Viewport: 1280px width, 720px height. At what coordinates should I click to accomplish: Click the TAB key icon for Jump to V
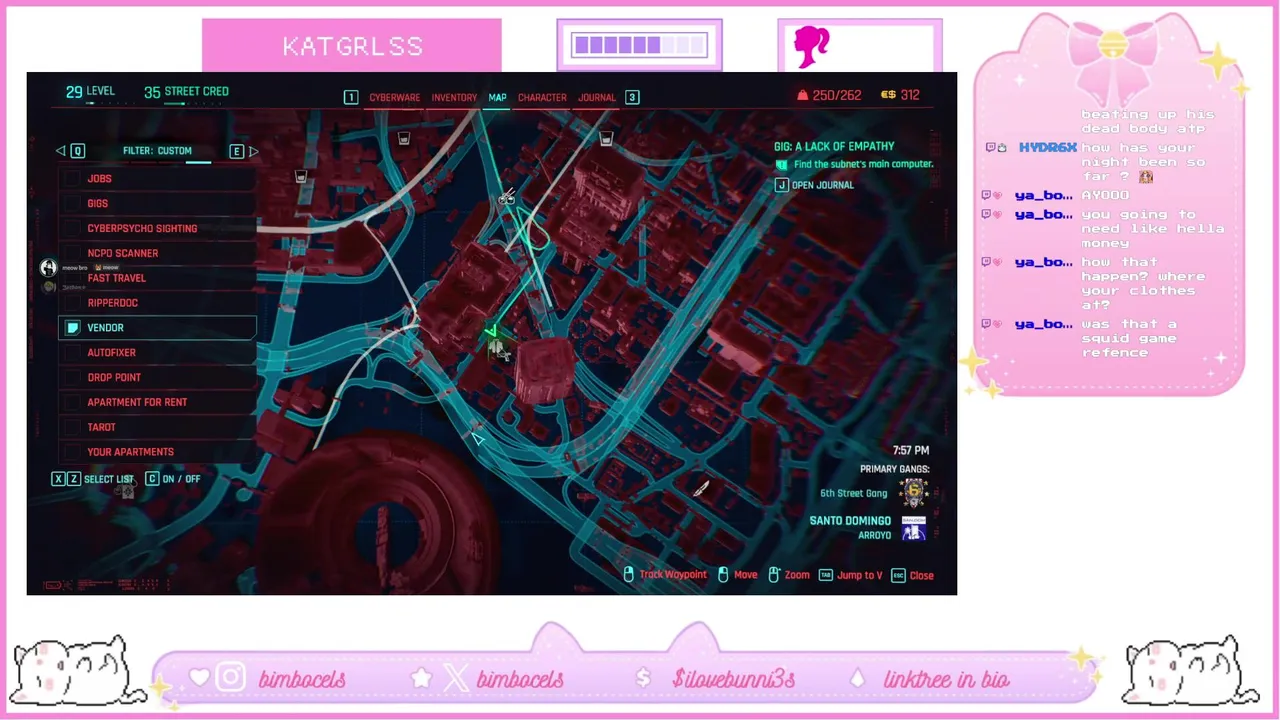[825, 575]
